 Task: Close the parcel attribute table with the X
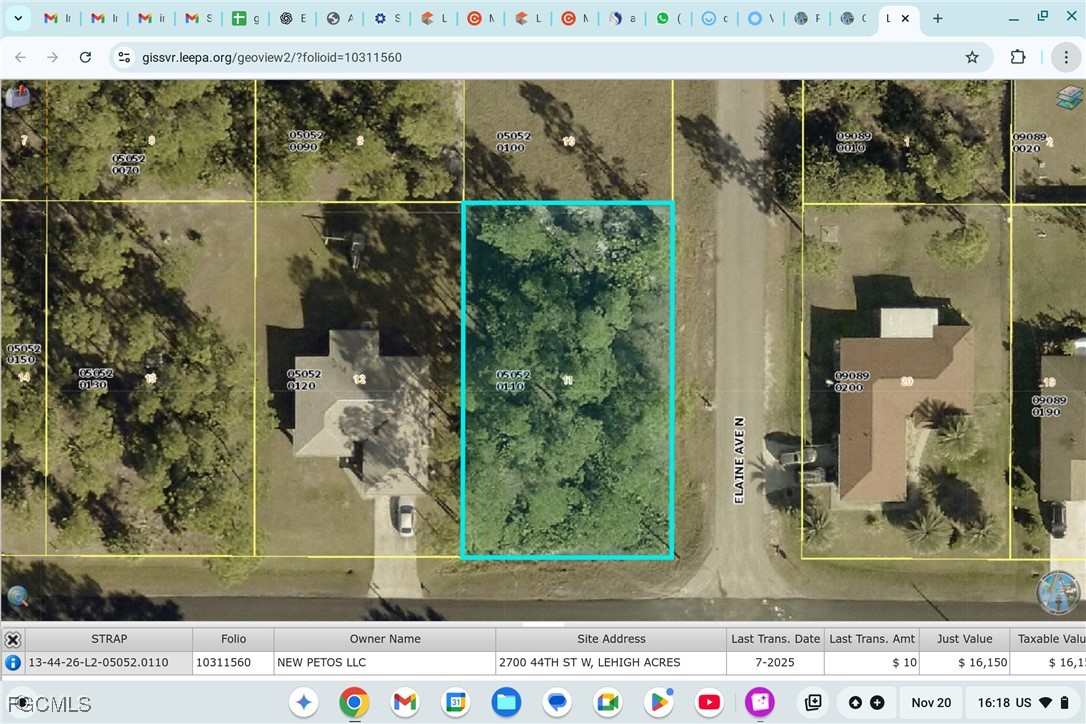tap(13, 639)
